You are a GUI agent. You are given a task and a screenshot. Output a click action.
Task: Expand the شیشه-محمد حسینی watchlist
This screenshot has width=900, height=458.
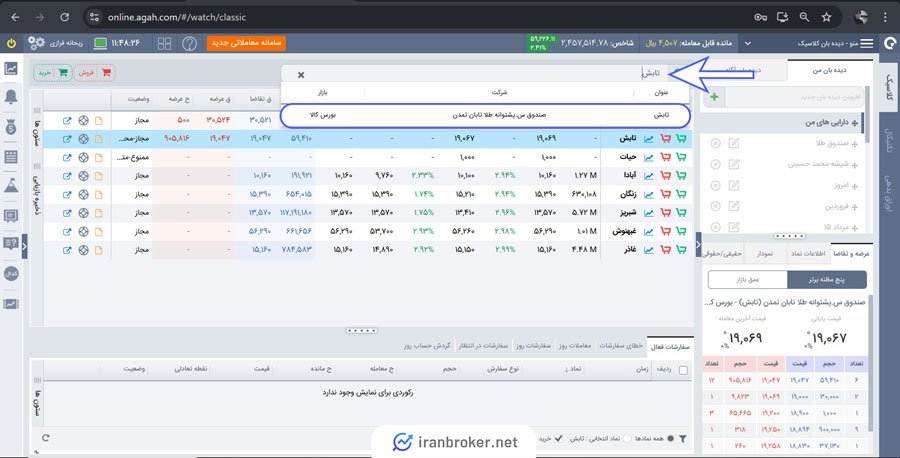tap(855, 165)
